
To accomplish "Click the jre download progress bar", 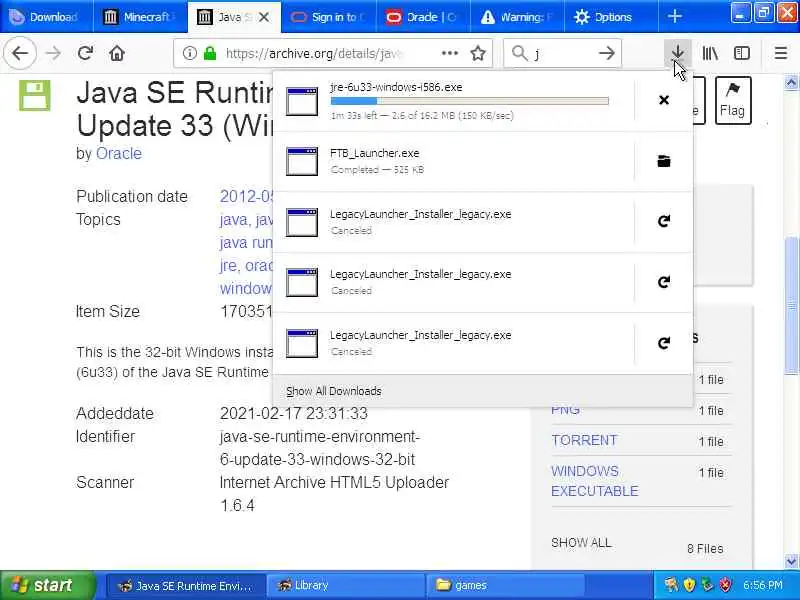I will 469,101.
